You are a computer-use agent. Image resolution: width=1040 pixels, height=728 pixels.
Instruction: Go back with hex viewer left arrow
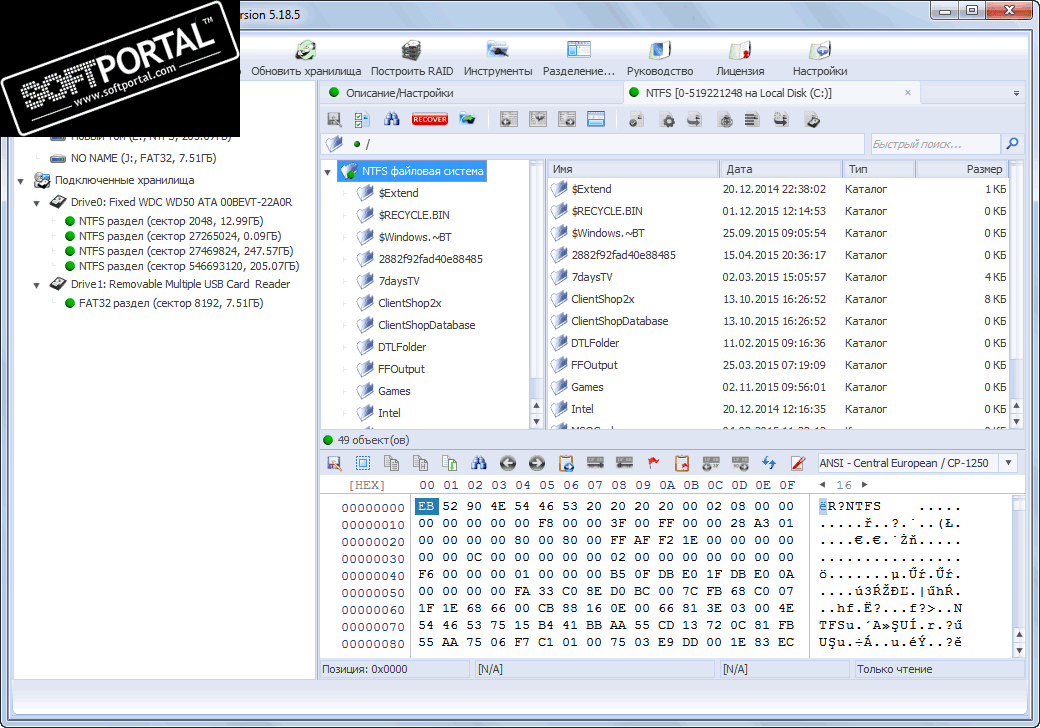(x=508, y=463)
